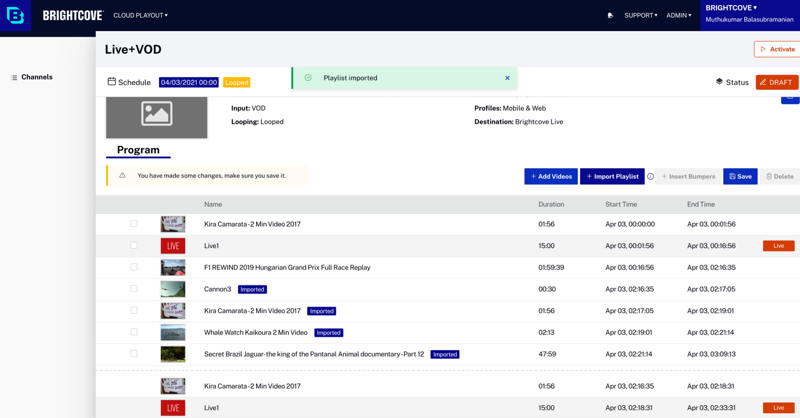Select checkbox for F1 REWIND 2019 row

click(133, 267)
